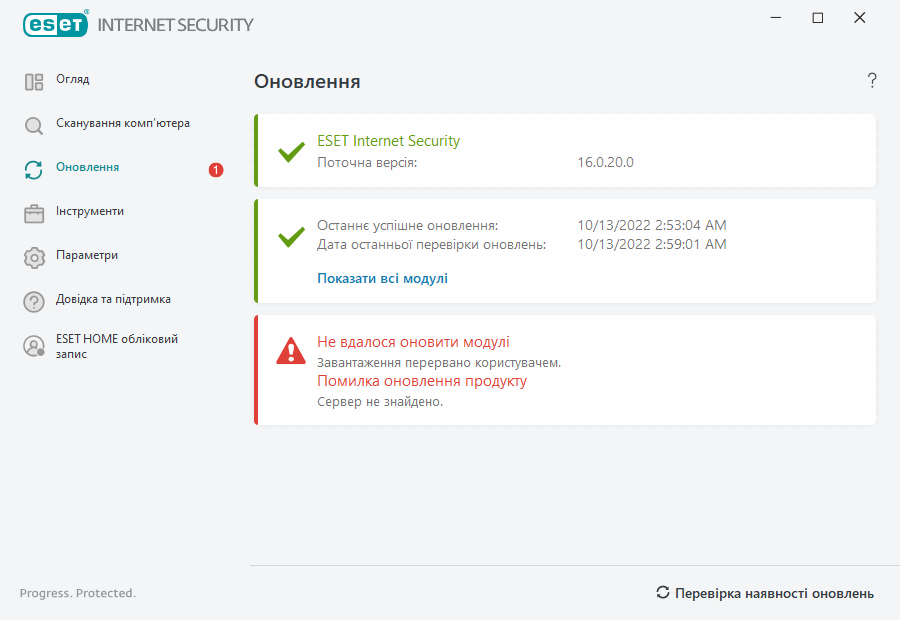Click the Показати всі модулі link

coord(382,279)
